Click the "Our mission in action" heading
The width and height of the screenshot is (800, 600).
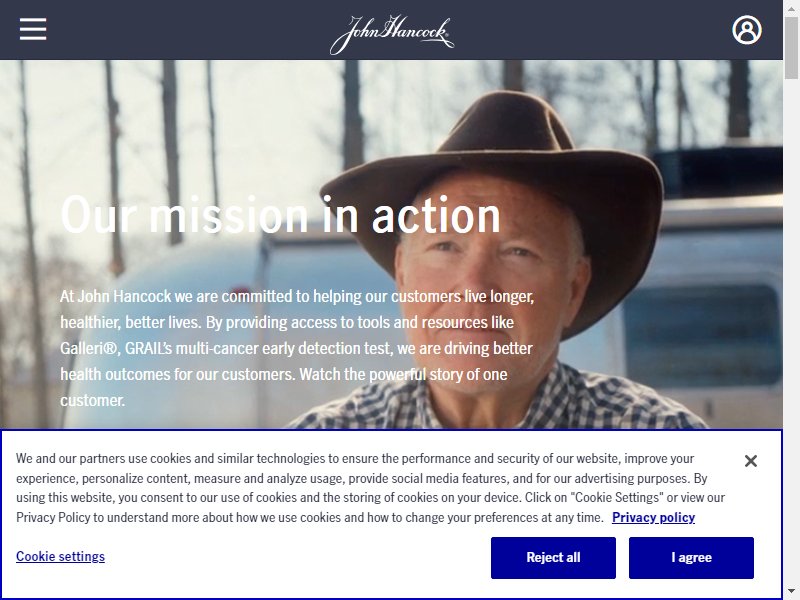click(x=280, y=215)
